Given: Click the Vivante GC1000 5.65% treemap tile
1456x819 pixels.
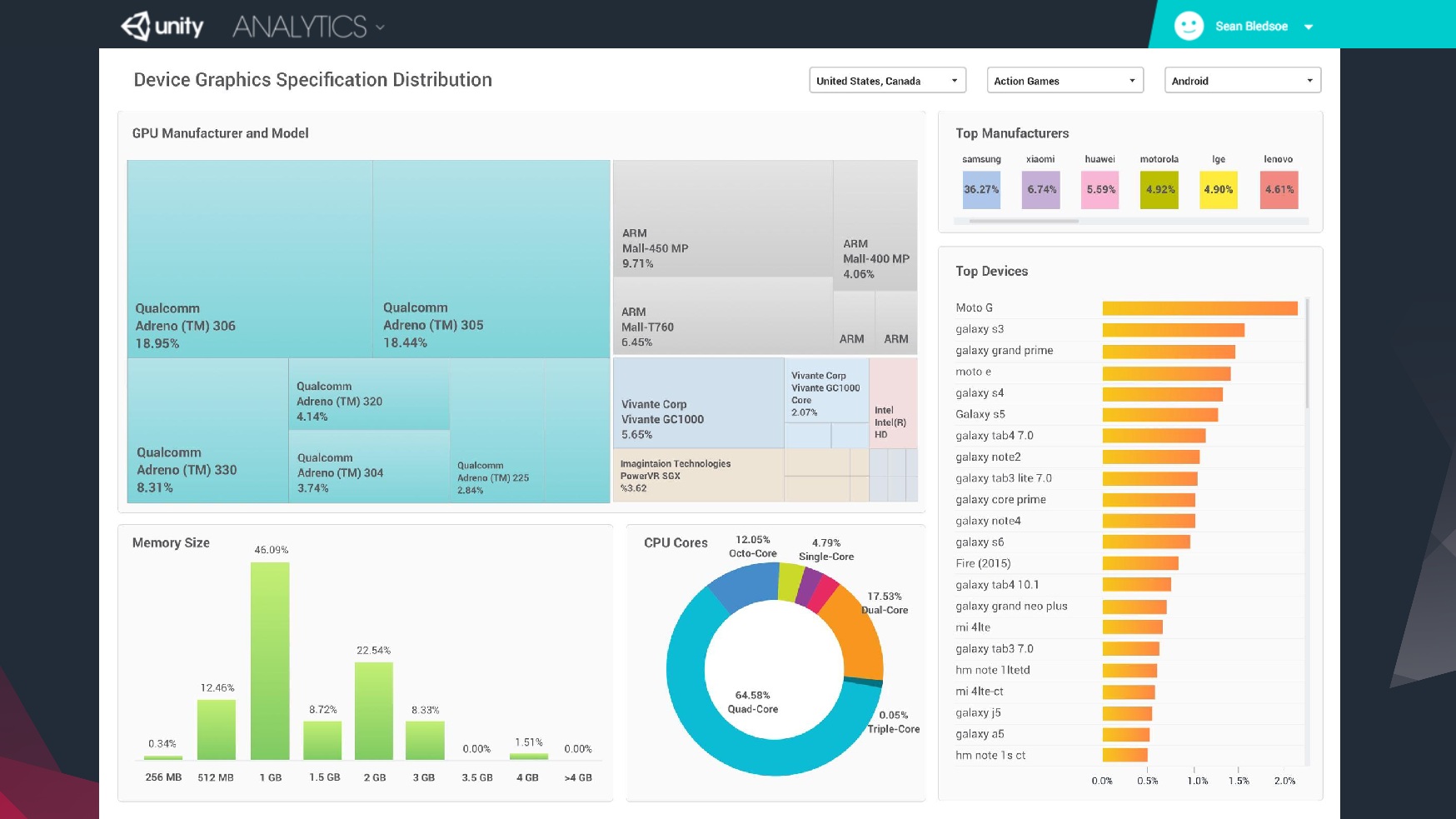Looking at the screenshot, I should point(698,403).
